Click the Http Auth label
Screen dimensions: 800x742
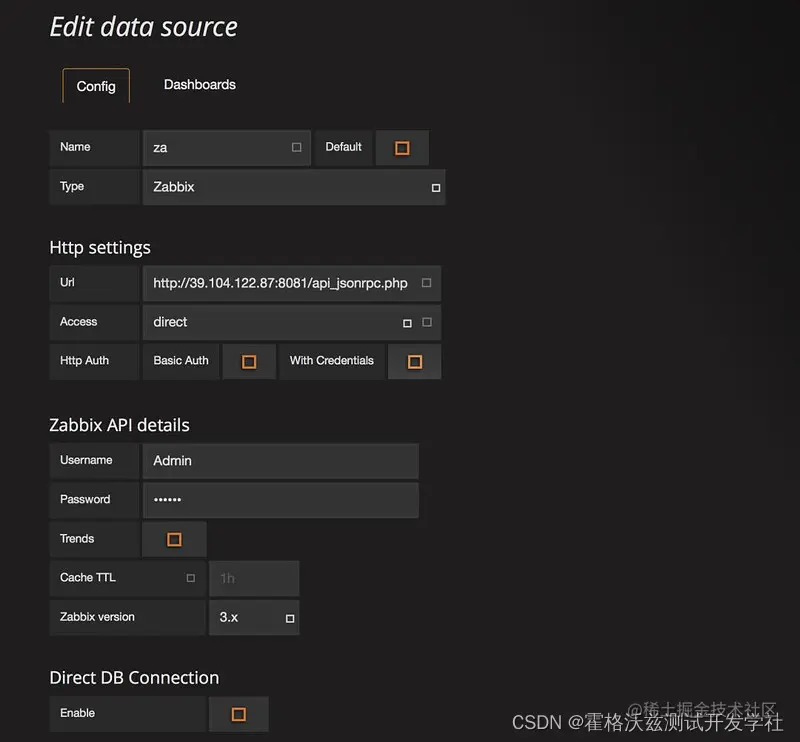(84, 361)
